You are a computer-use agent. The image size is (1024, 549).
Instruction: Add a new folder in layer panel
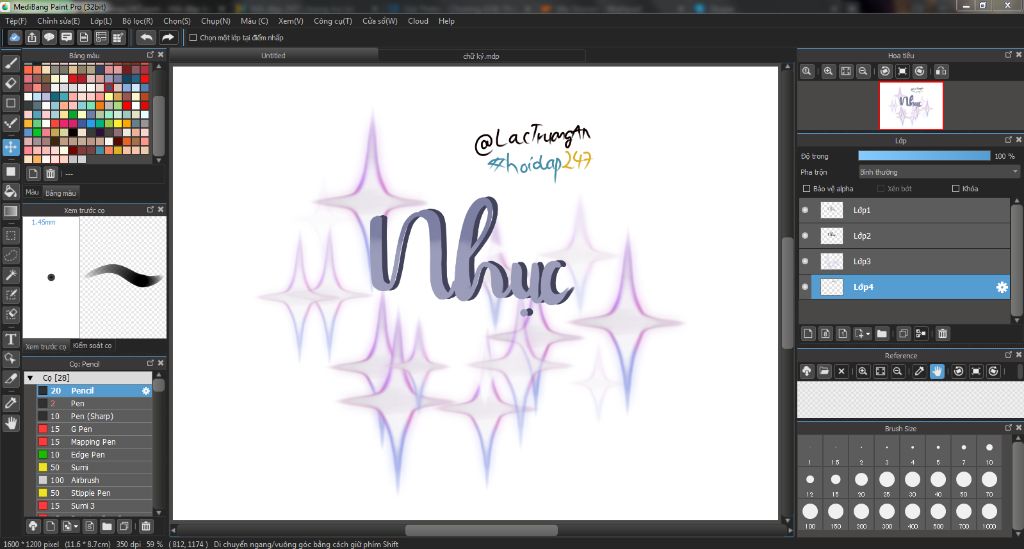tap(882, 334)
